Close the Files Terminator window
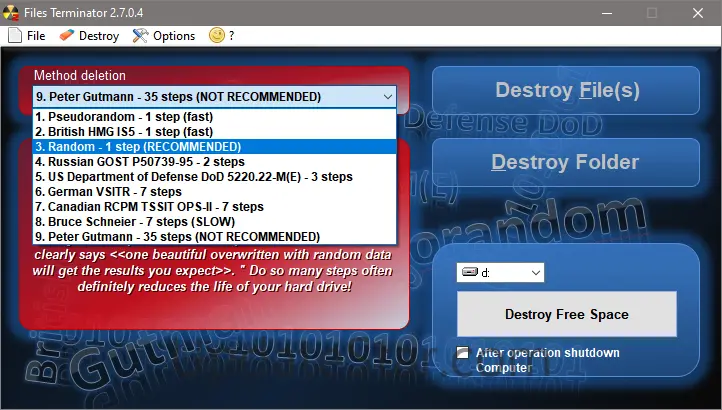This screenshot has width=722, height=410. coord(698,13)
